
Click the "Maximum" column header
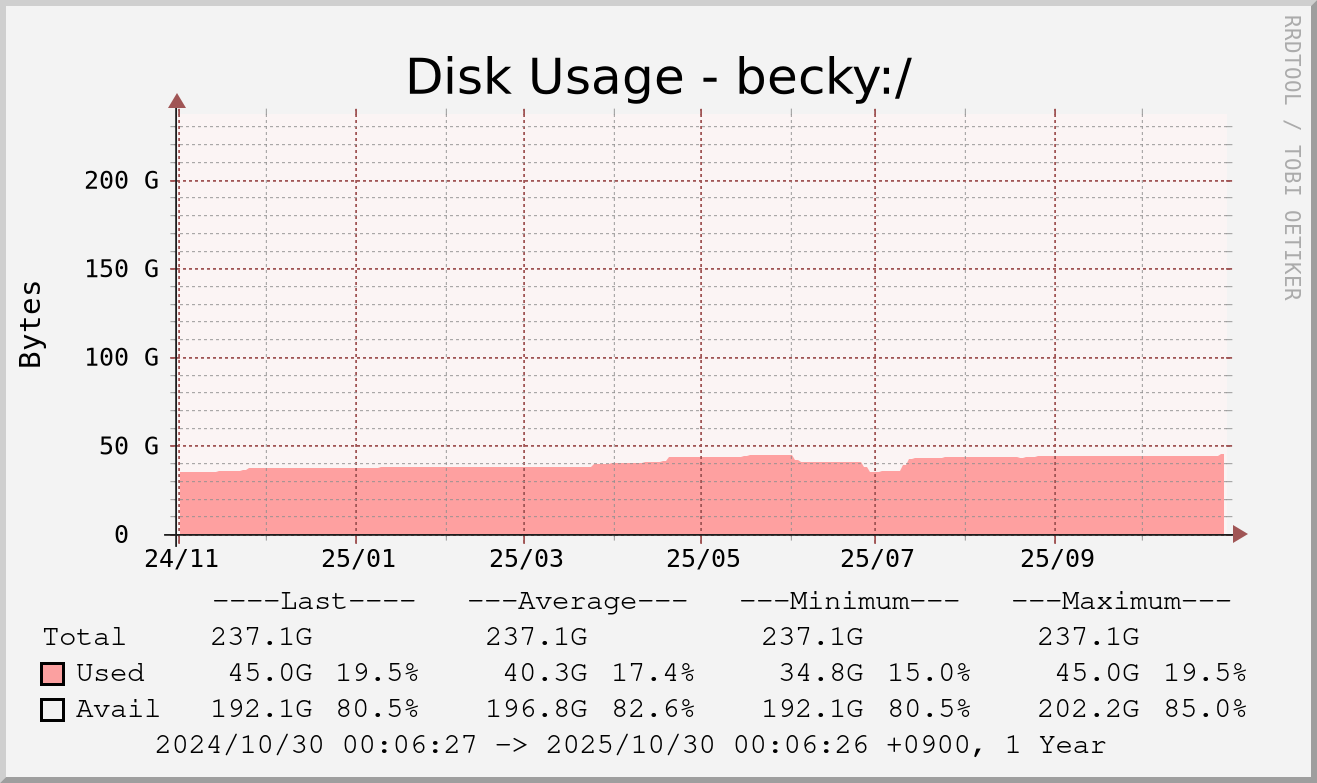[1121, 602]
